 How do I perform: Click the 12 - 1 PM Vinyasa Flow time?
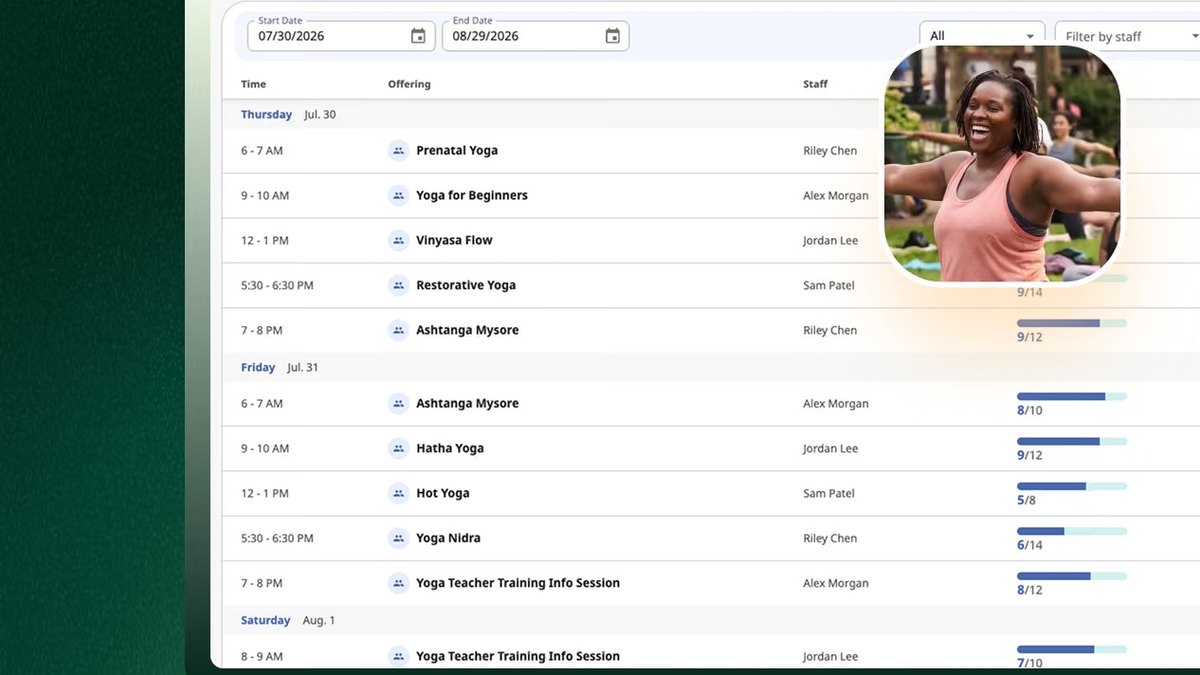tap(265, 241)
